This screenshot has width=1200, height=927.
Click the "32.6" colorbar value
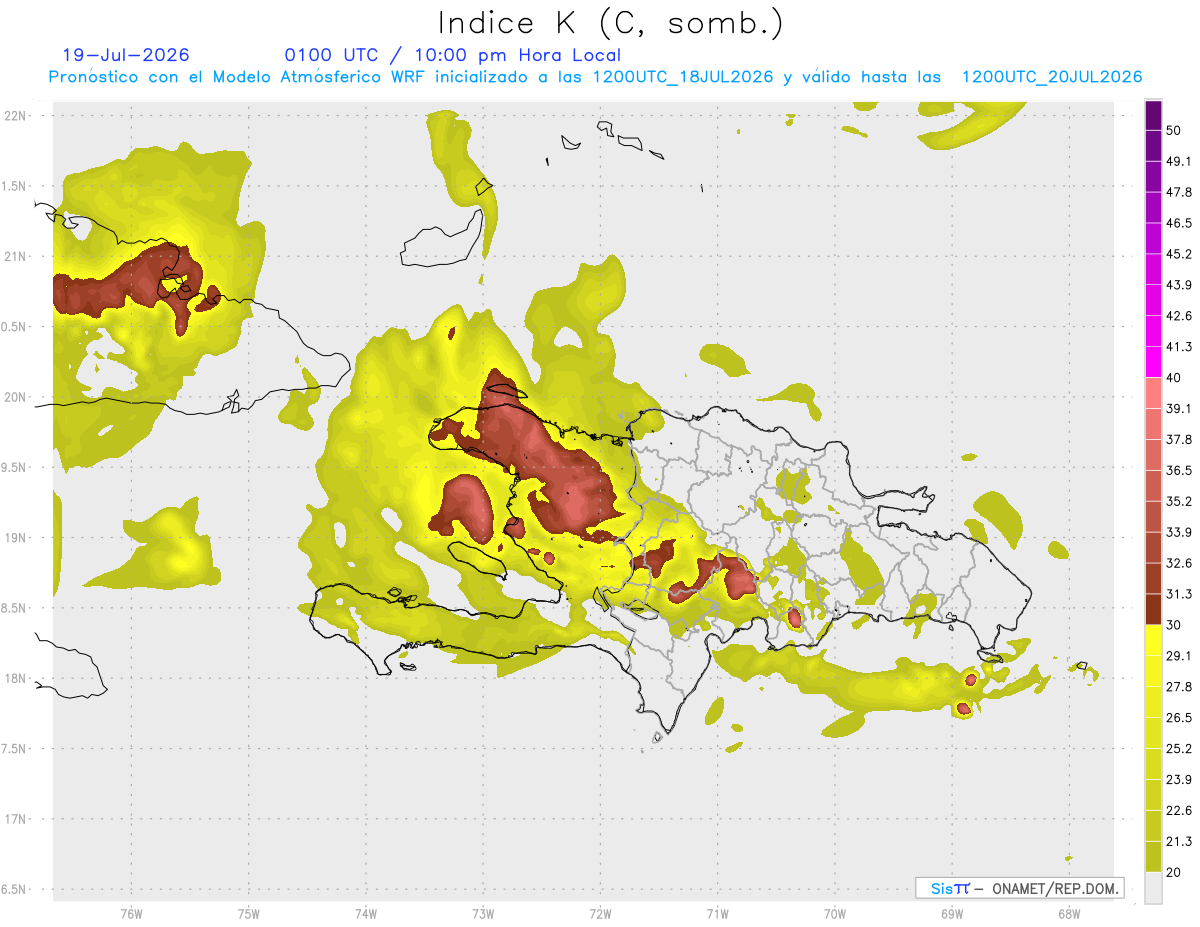coord(1179,563)
